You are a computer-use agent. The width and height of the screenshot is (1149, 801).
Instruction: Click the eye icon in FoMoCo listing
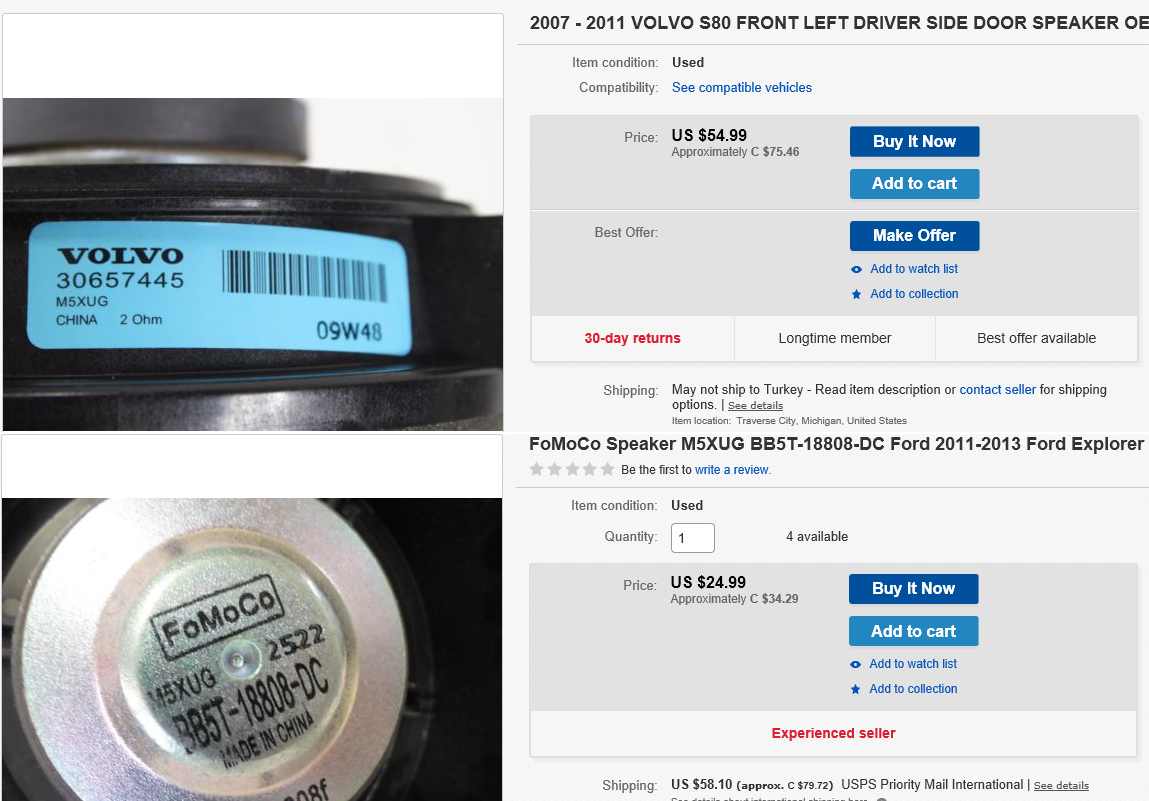[x=855, y=665]
